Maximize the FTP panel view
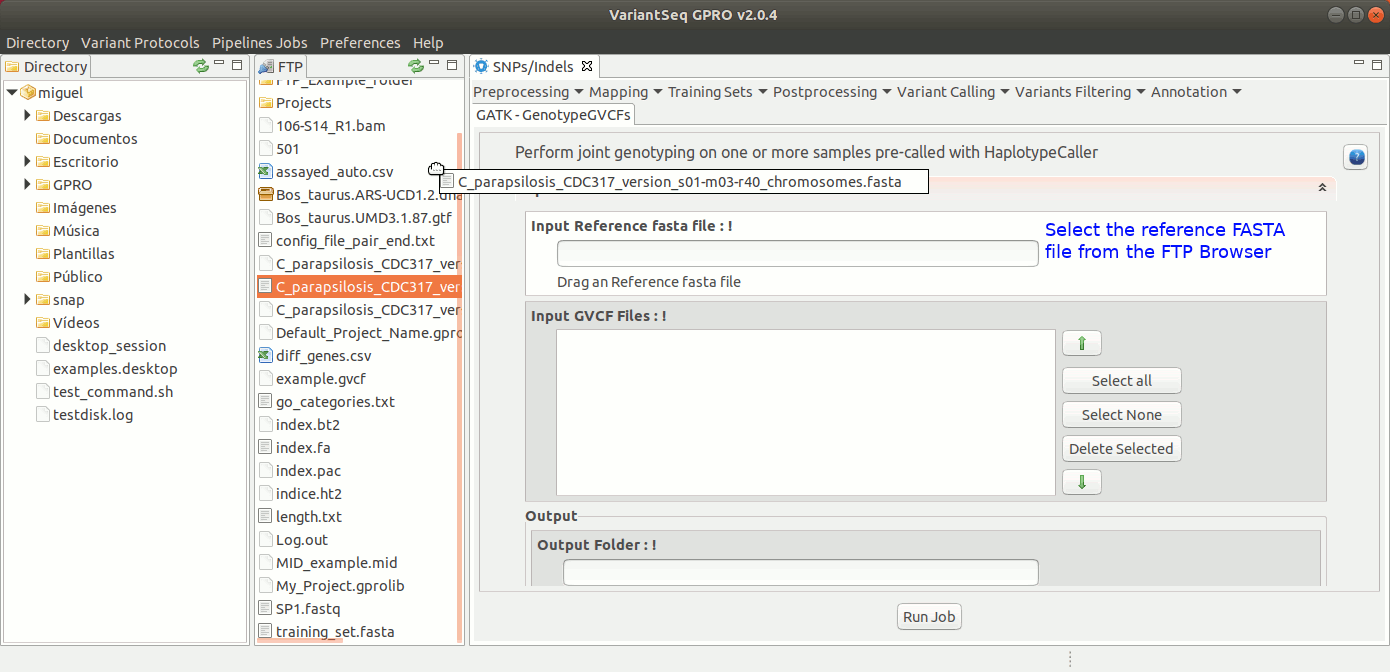This screenshot has width=1390, height=672. tap(451, 65)
